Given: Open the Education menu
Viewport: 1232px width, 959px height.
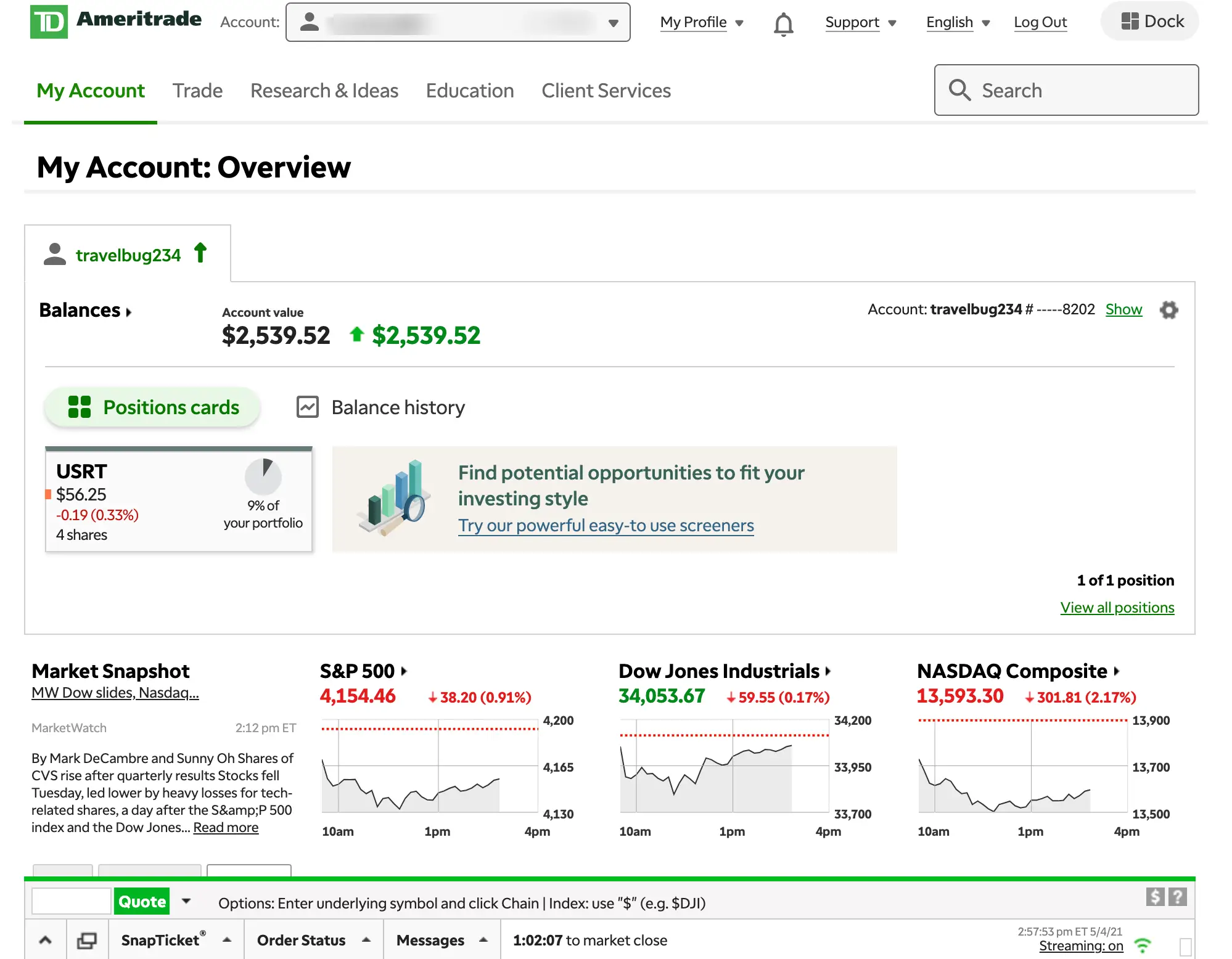Looking at the screenshot, I should 470,91.
